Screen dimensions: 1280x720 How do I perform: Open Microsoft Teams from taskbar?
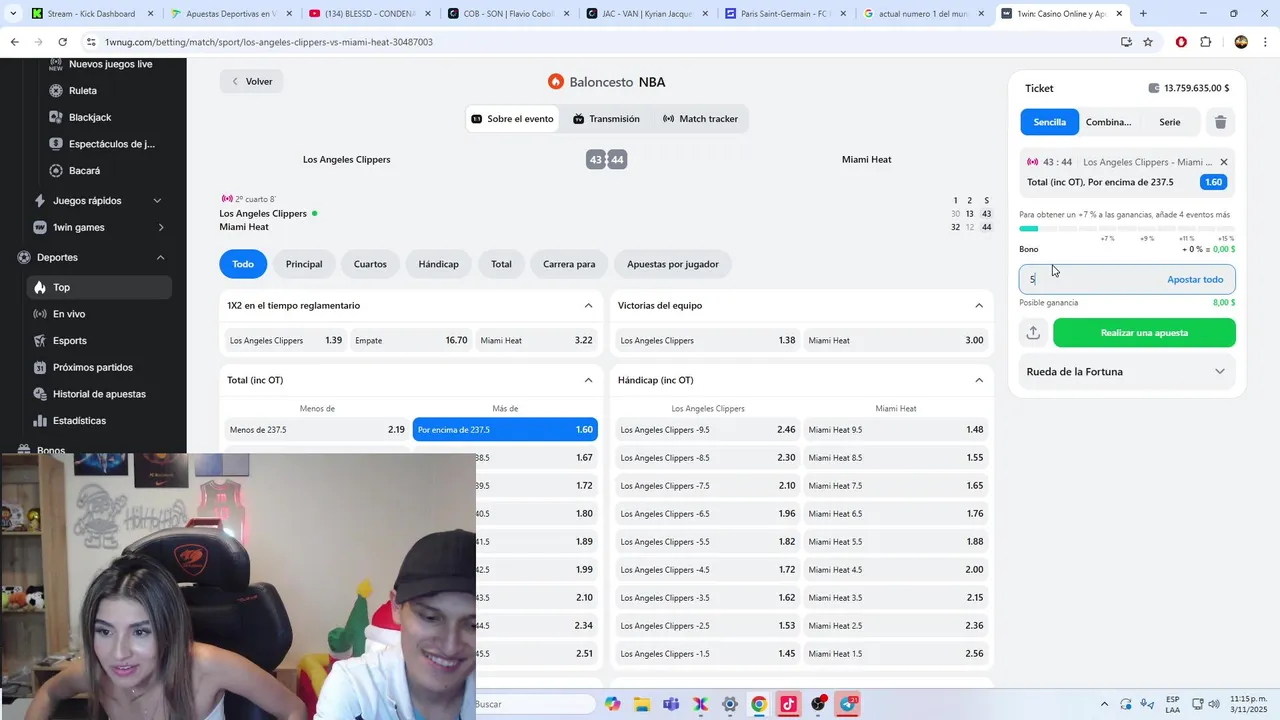click(x=670, y=704)
